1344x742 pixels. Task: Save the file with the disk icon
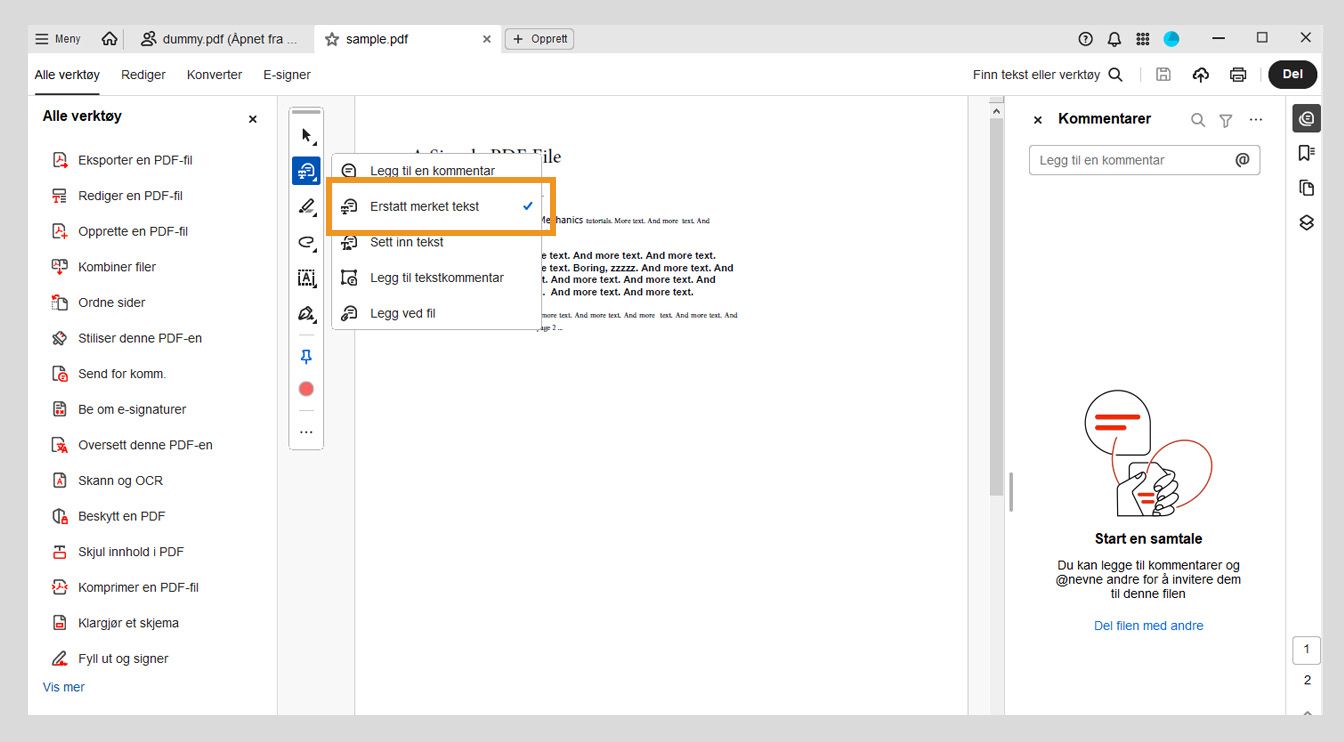1163,75
